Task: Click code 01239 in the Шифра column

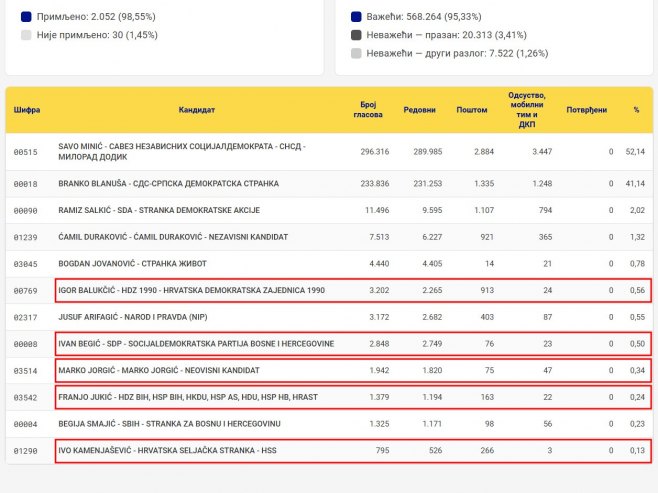Action: click(x=26, y=237)
